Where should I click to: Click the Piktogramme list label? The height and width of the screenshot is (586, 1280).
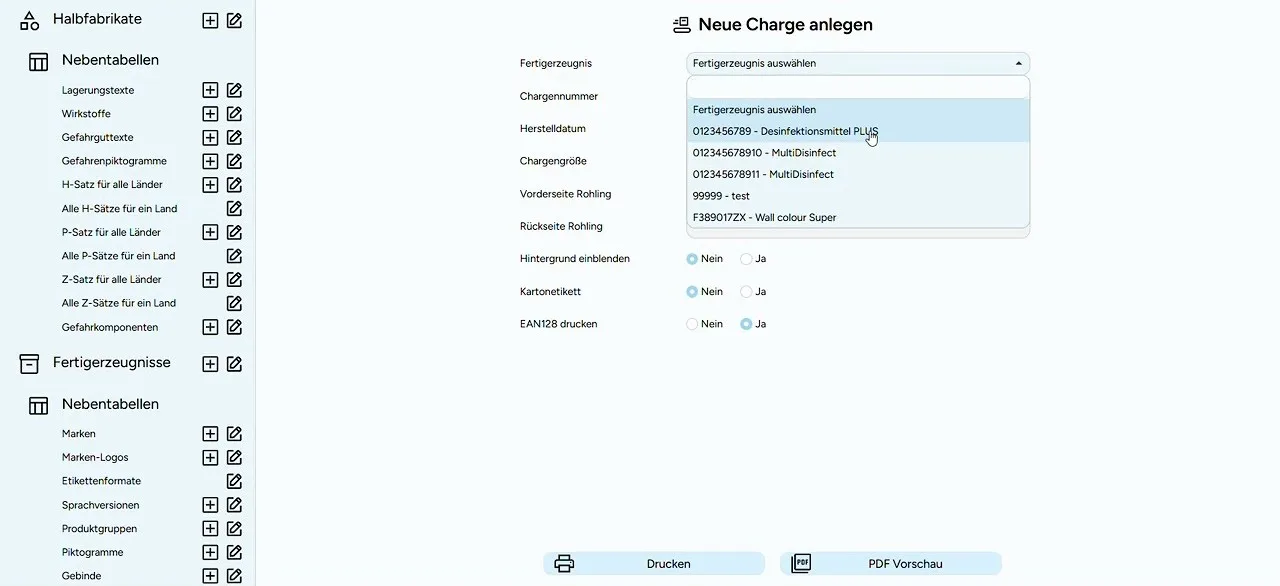(x=93, y=552)
